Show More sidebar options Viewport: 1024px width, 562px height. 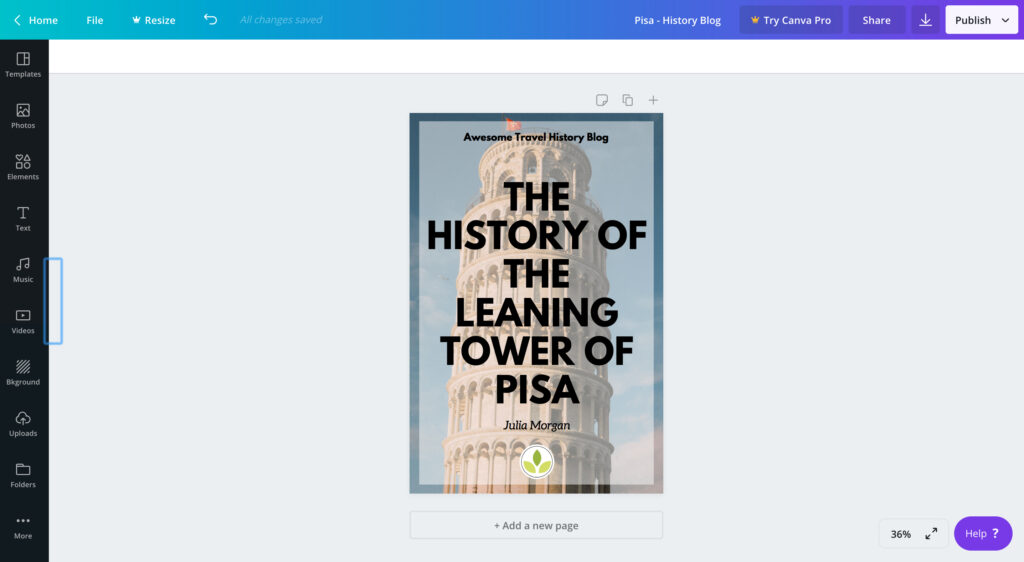(x=23, y=527)
